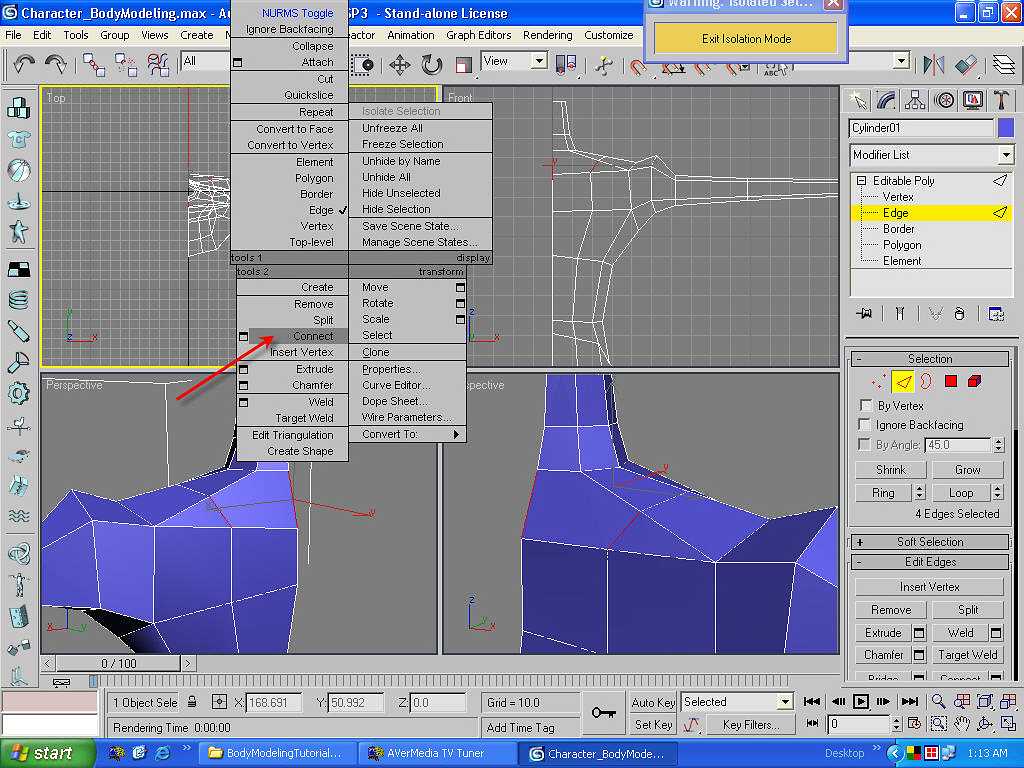Click the object color swatch

1006,128
